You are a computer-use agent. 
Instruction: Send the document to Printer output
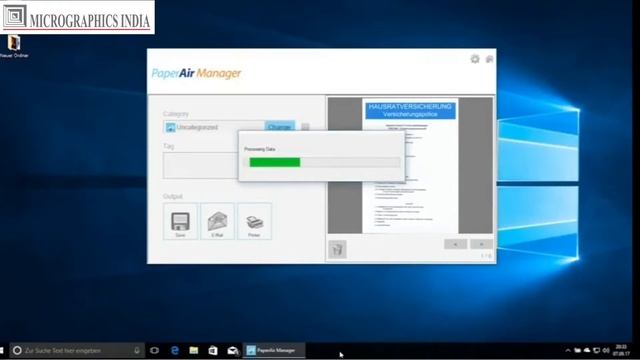coord(254,221)
